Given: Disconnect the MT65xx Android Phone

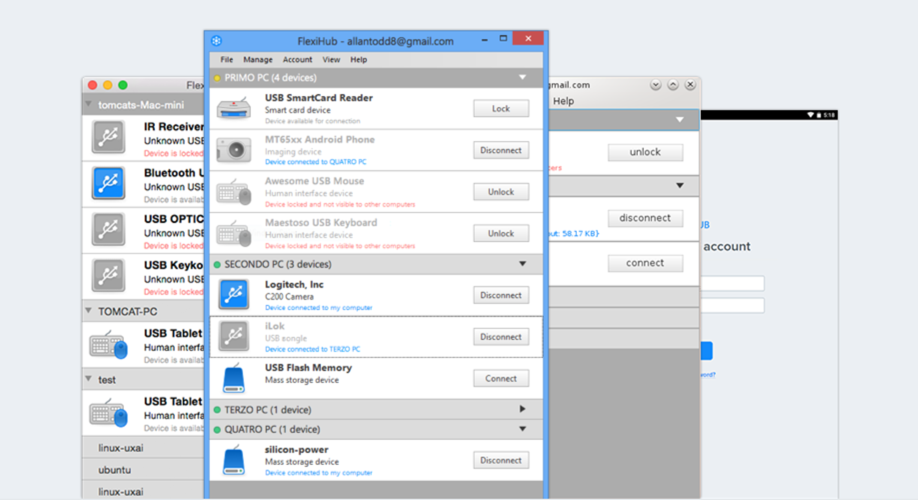Looking at the screenshot, I should point(501,150).
